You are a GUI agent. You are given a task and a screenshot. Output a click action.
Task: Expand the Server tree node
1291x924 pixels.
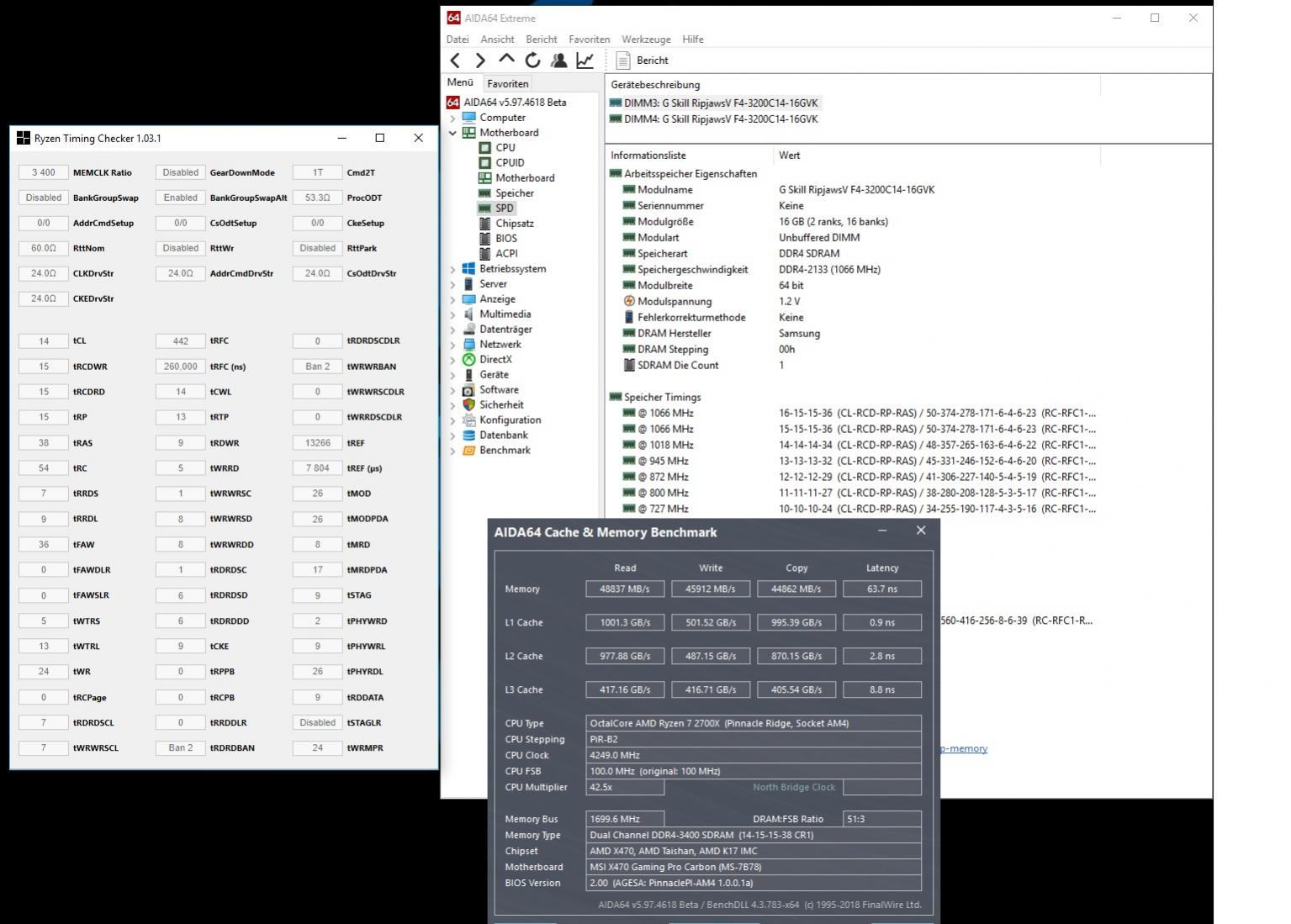452,284
